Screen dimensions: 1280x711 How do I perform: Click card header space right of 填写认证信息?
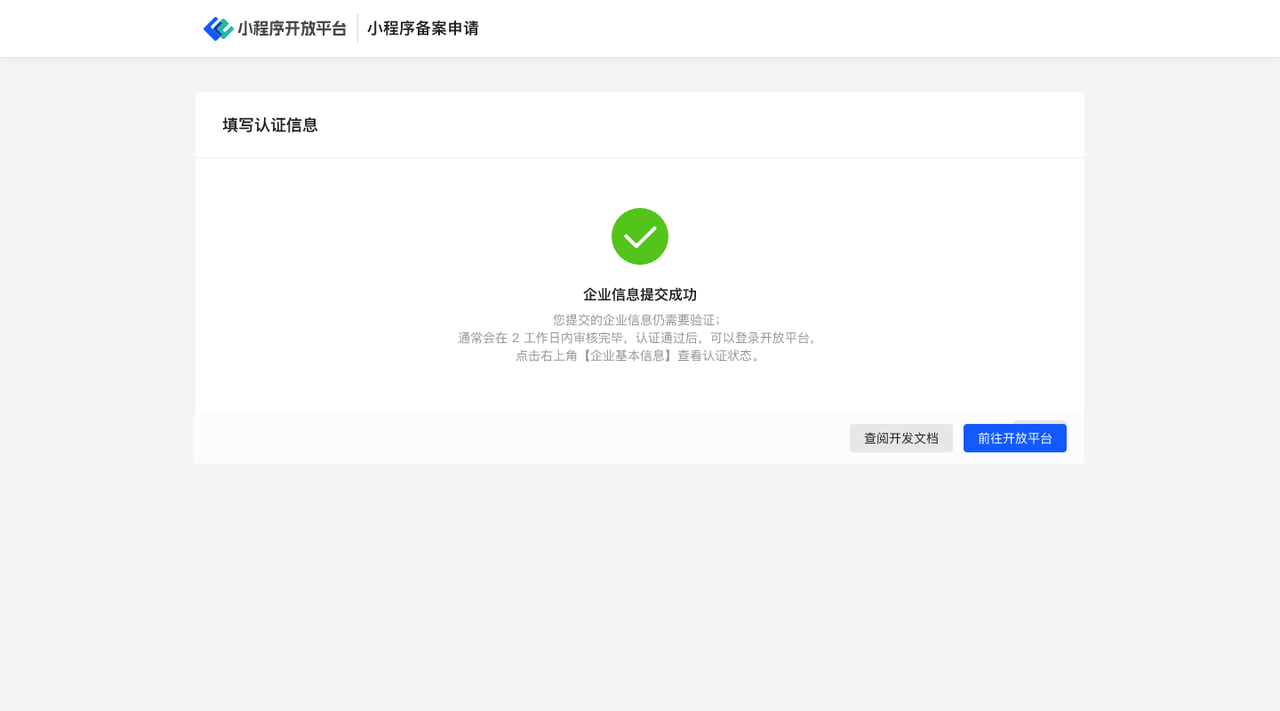coord(700,125)
